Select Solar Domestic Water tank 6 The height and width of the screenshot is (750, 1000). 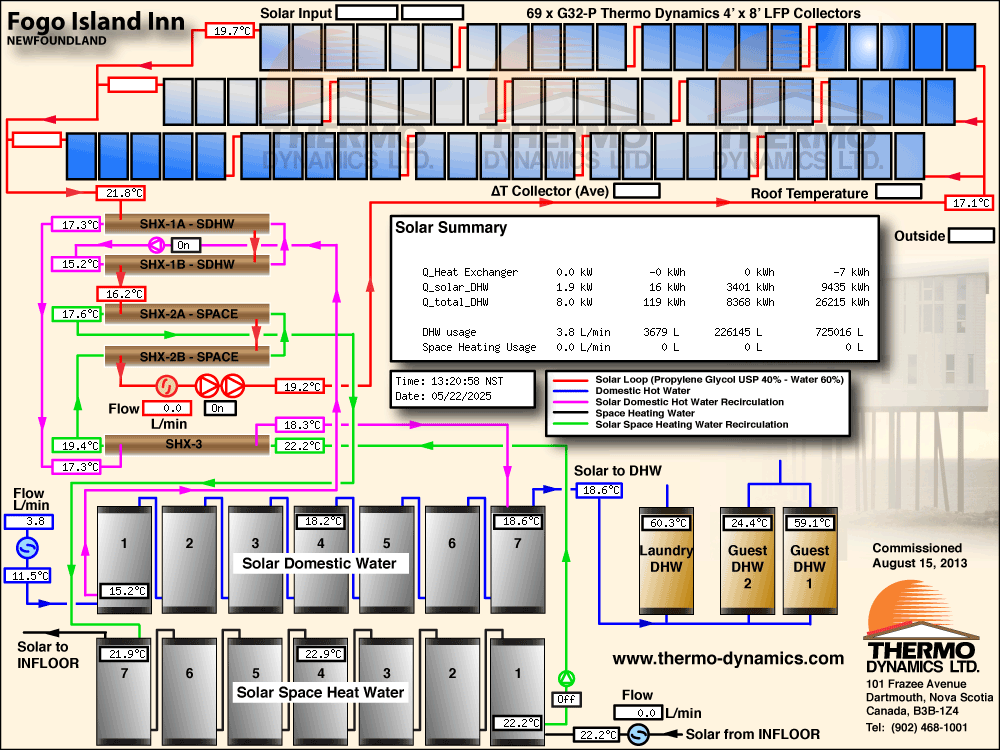pos(452,560)
